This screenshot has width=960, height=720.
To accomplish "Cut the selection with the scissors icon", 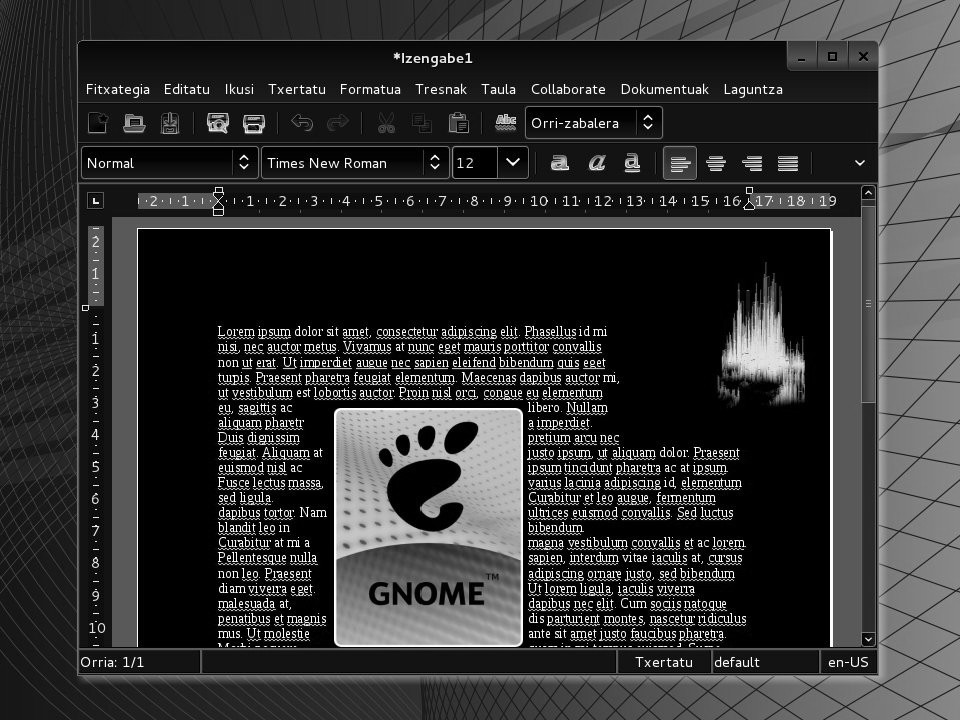I will coord(386,123).
